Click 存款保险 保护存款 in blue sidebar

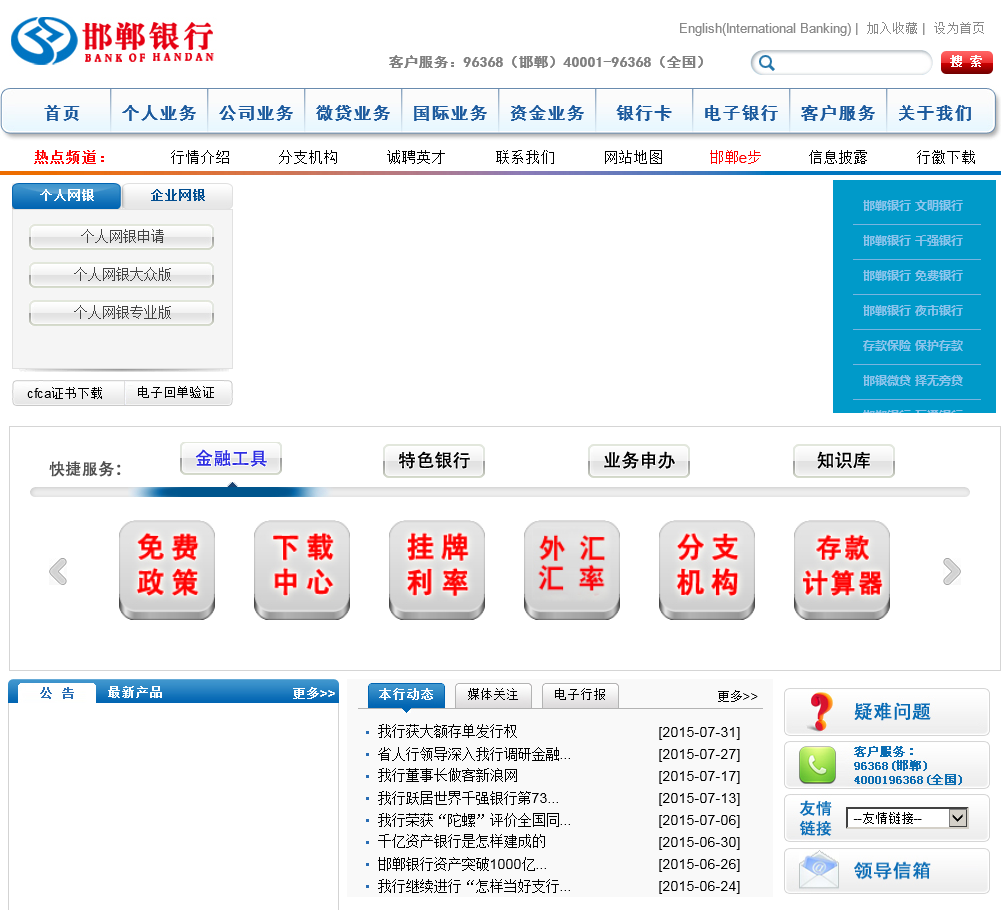[913, 345]
